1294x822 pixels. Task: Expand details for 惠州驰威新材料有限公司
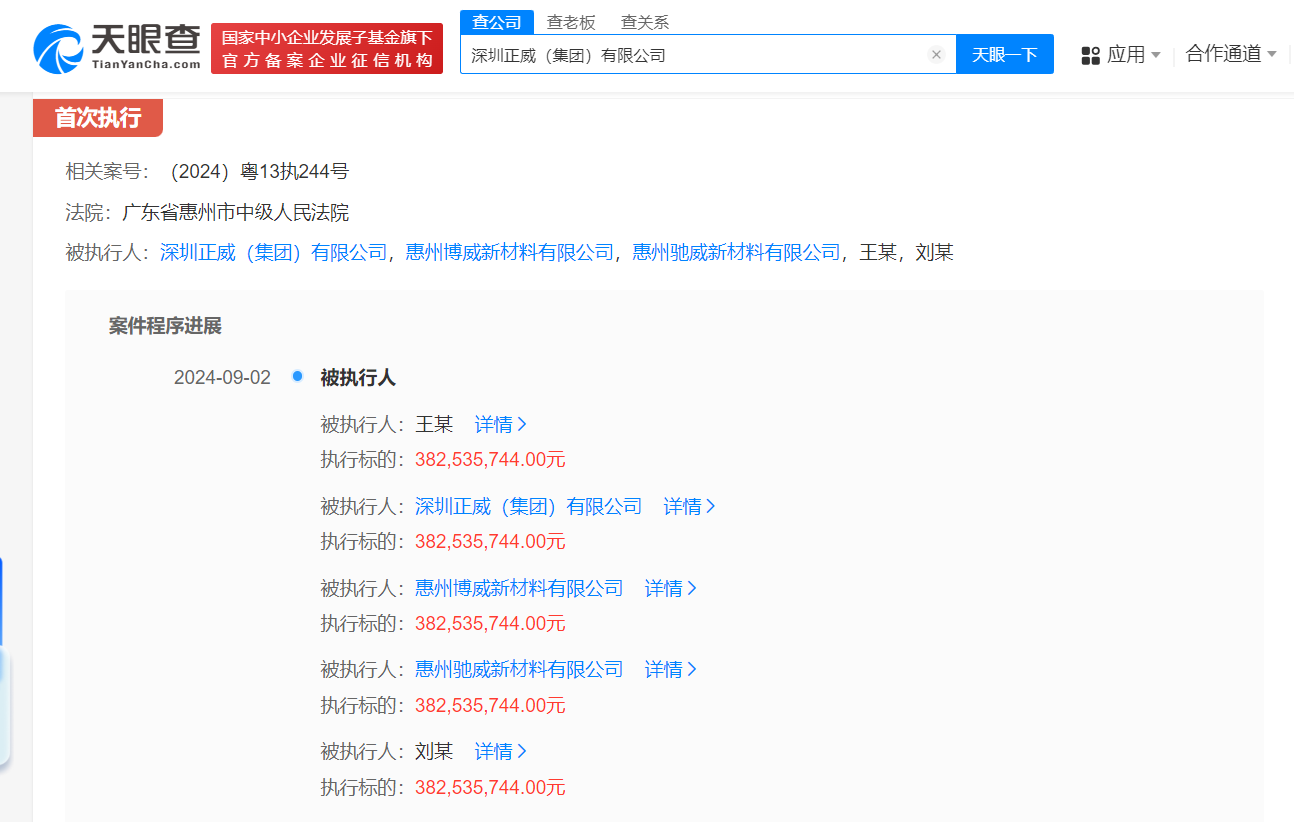(x=670, y=669)
